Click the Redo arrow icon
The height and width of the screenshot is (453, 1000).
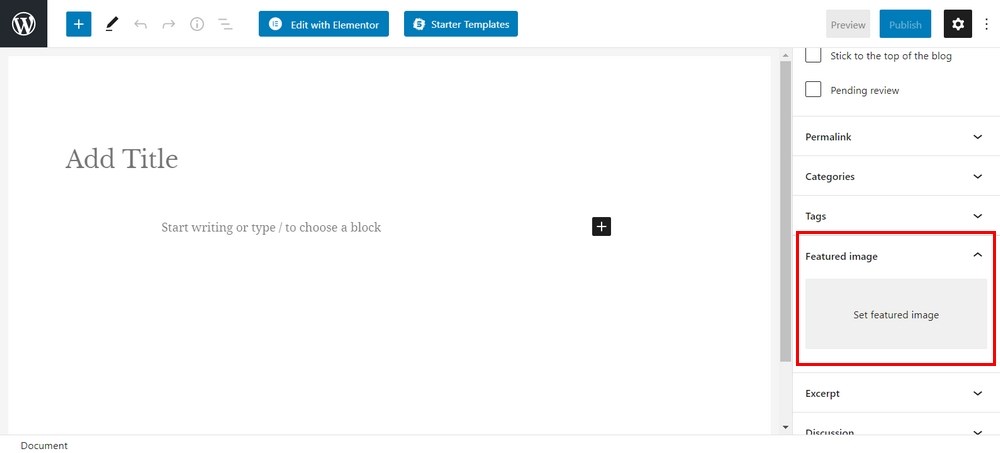[x=168, y=24]
